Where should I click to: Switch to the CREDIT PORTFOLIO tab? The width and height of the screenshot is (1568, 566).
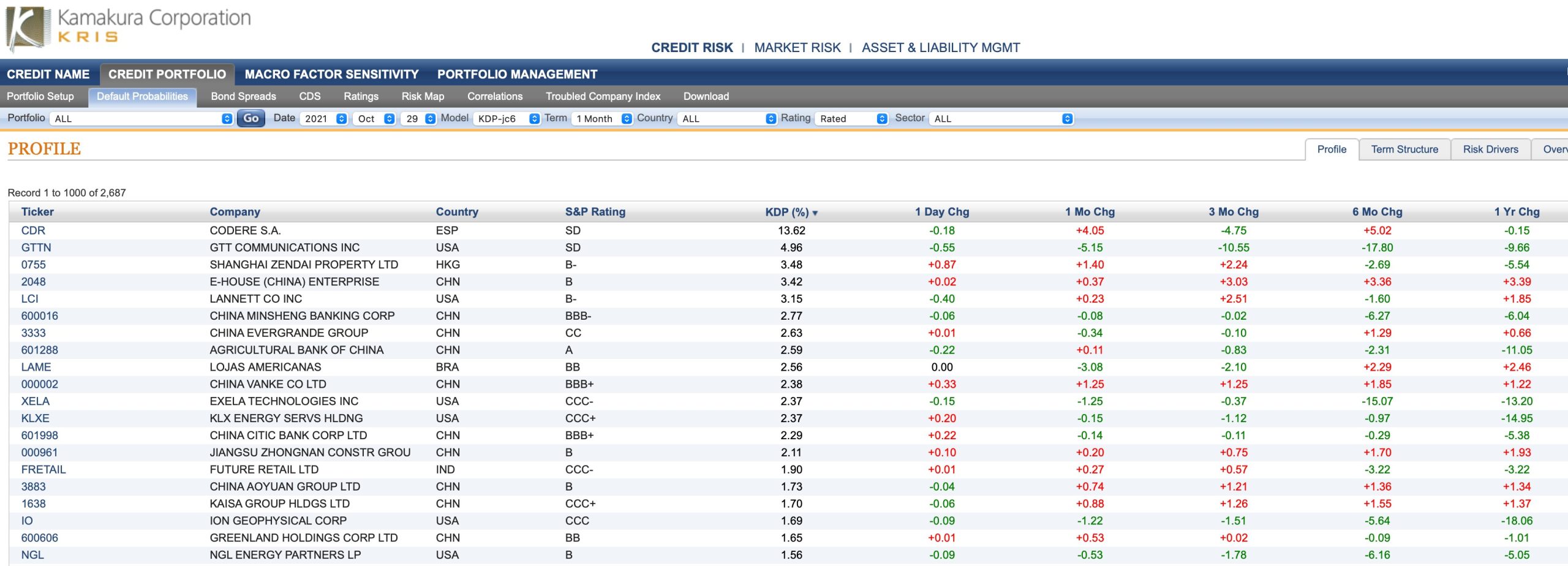click(167, 74)
